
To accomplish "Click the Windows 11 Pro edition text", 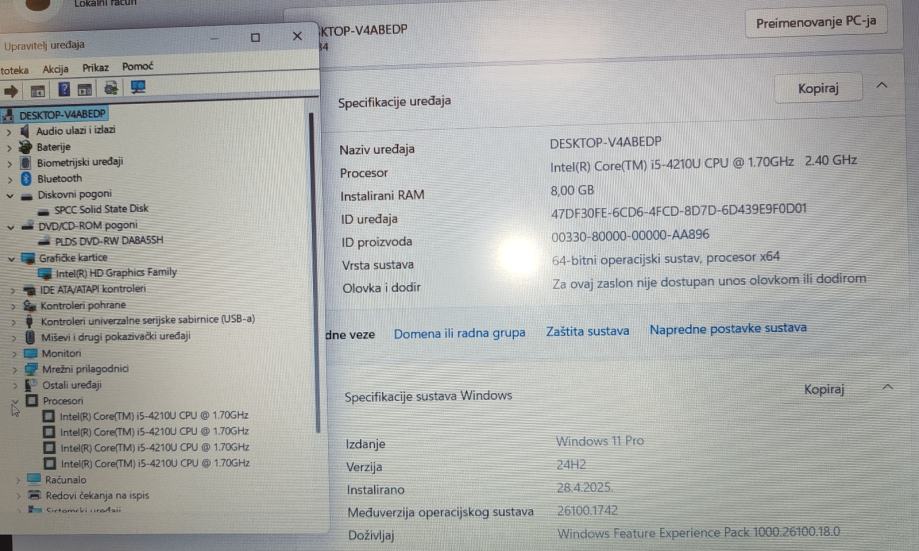I will coord(600,441).
